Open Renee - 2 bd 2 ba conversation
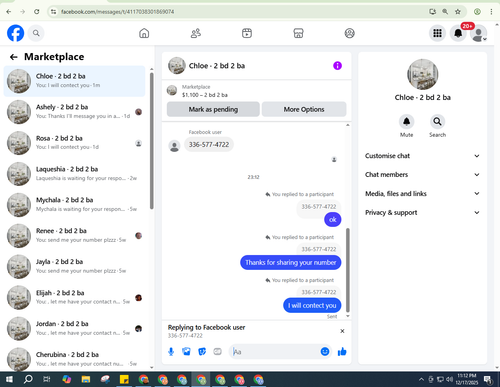 (x=74, y=236)
